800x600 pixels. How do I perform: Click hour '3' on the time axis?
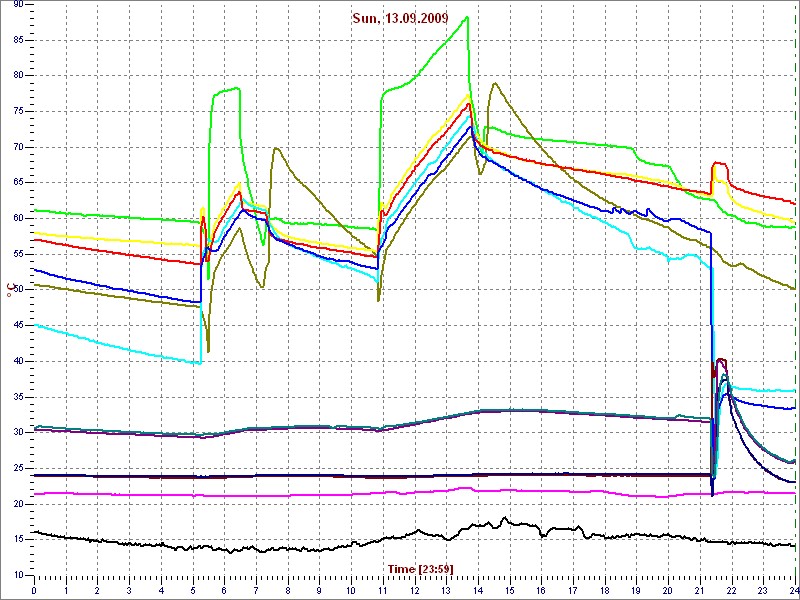[129, 591]
